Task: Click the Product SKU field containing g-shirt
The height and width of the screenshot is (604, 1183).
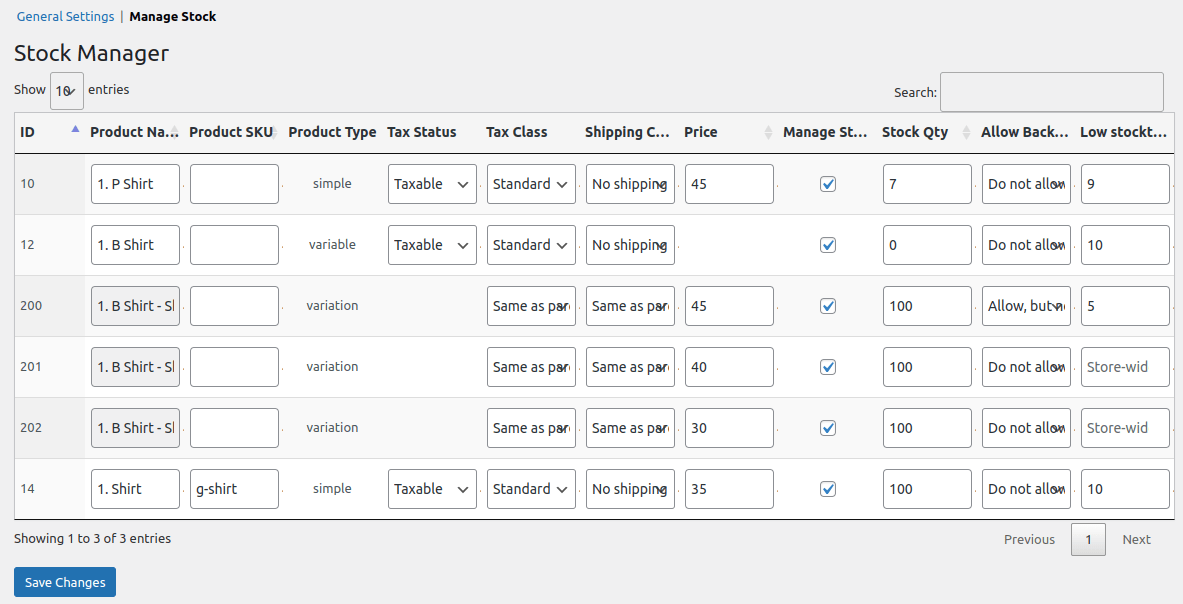Action: click(234, 489)
